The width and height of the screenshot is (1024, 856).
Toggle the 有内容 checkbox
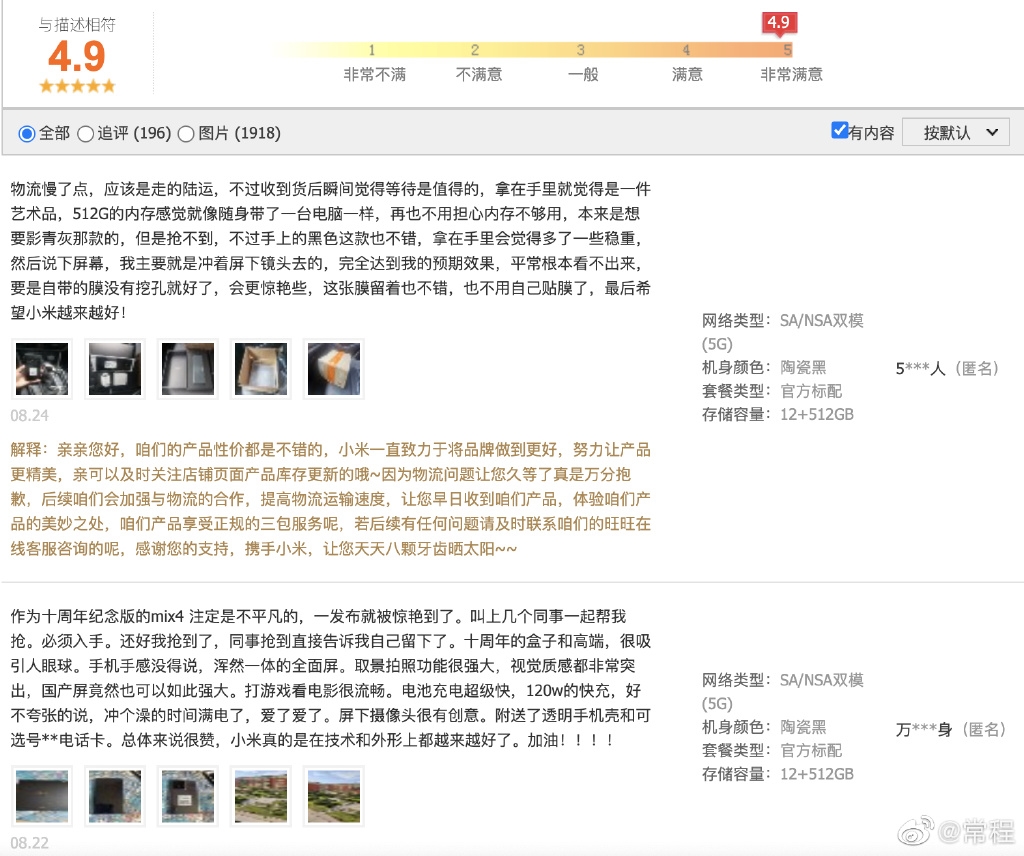pos(839,131)
